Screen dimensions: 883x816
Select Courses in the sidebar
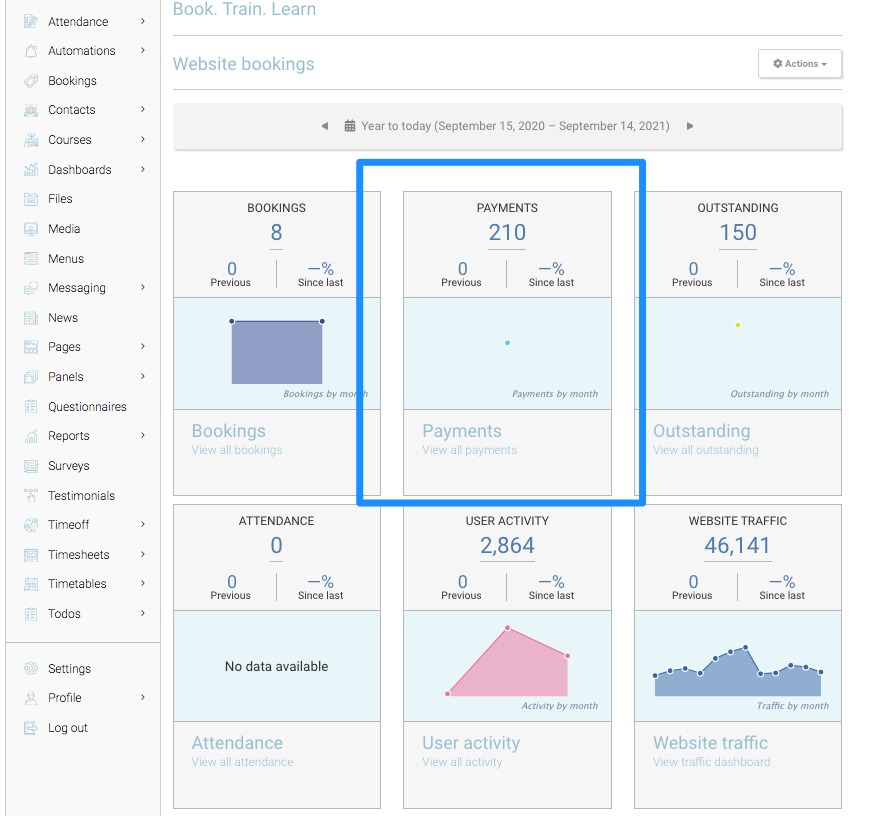69,140
